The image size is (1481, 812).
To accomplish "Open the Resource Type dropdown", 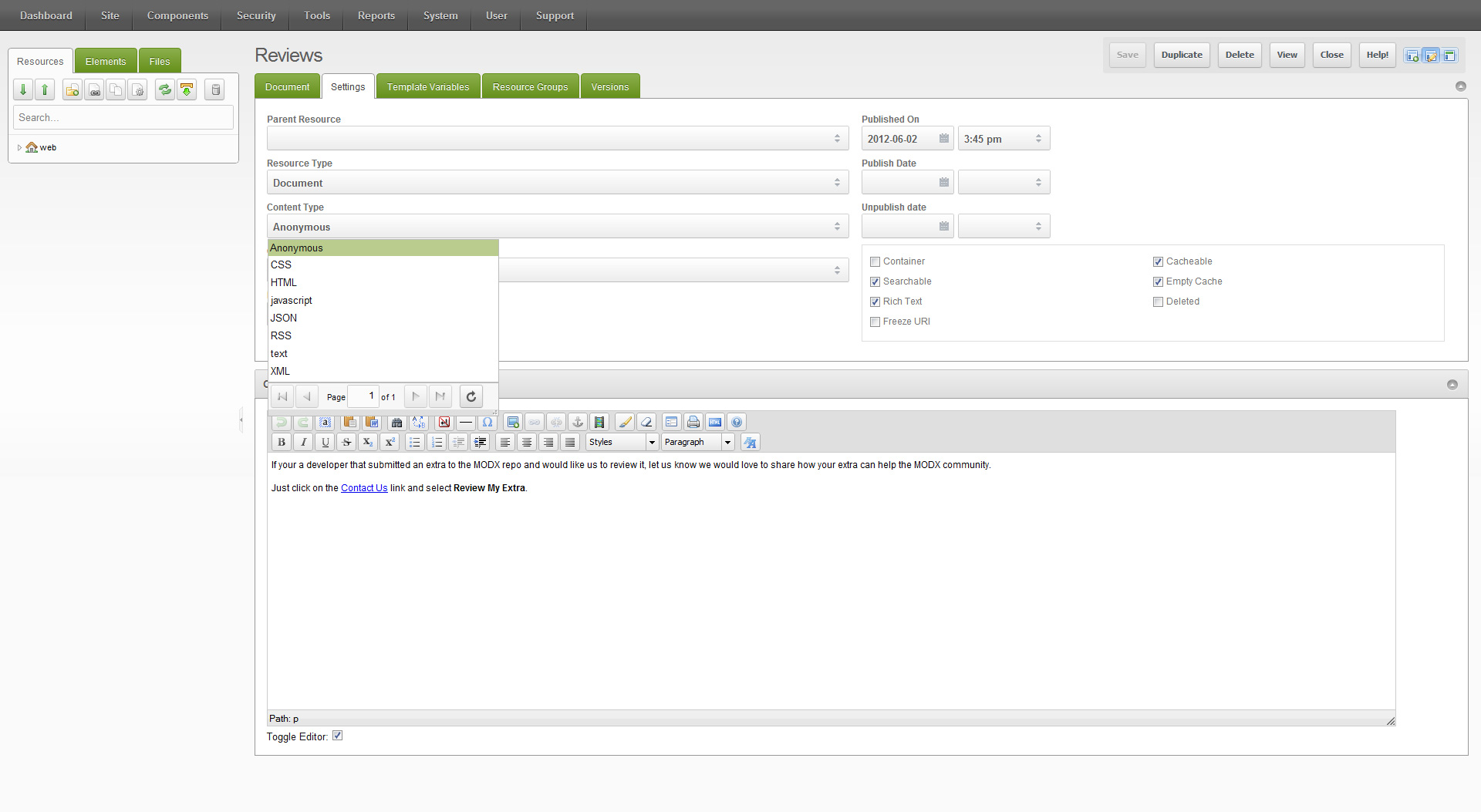I will point(558,183).
